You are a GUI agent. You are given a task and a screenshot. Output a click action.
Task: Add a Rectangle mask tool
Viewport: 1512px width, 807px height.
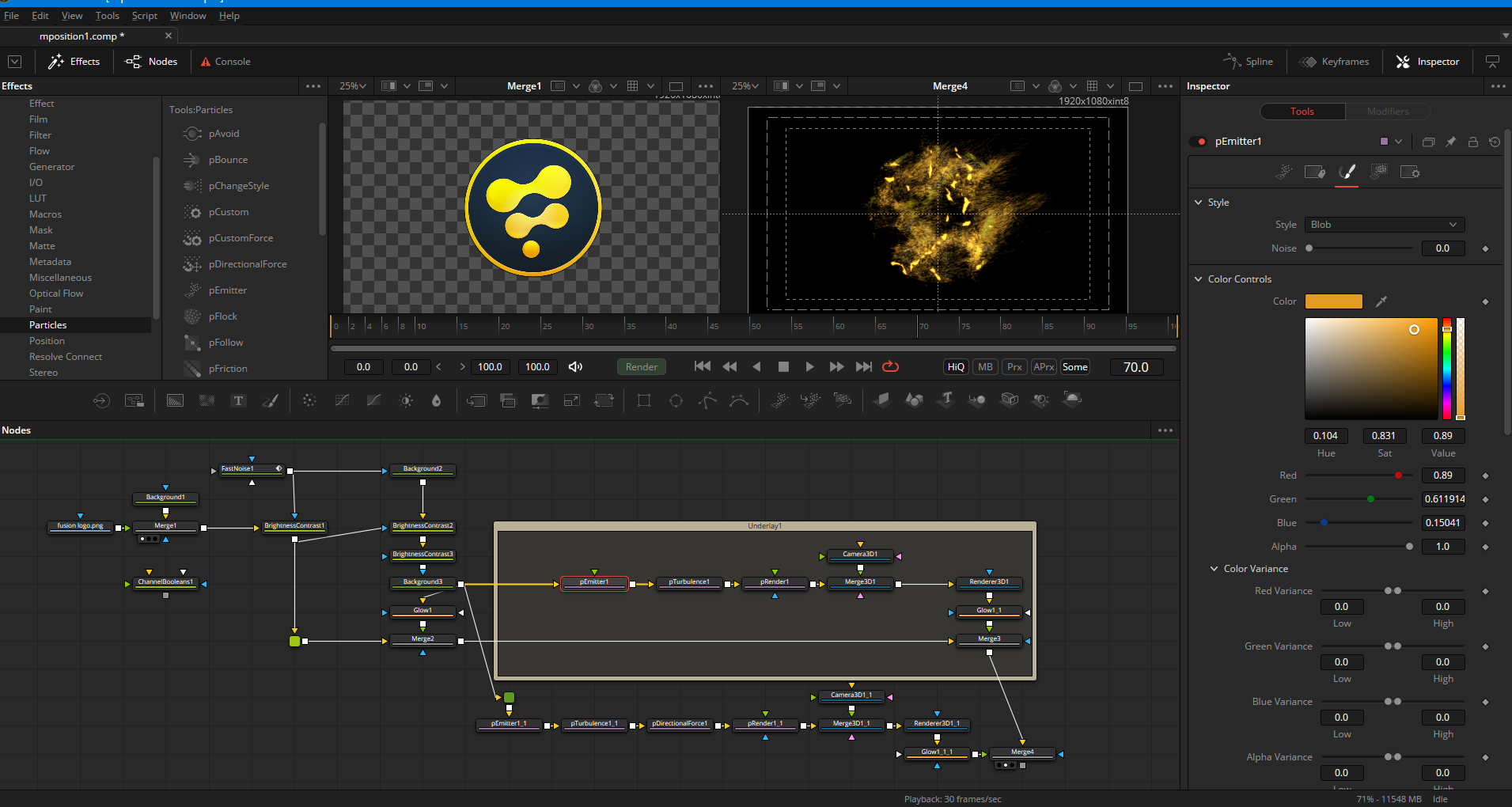(644, 400)
